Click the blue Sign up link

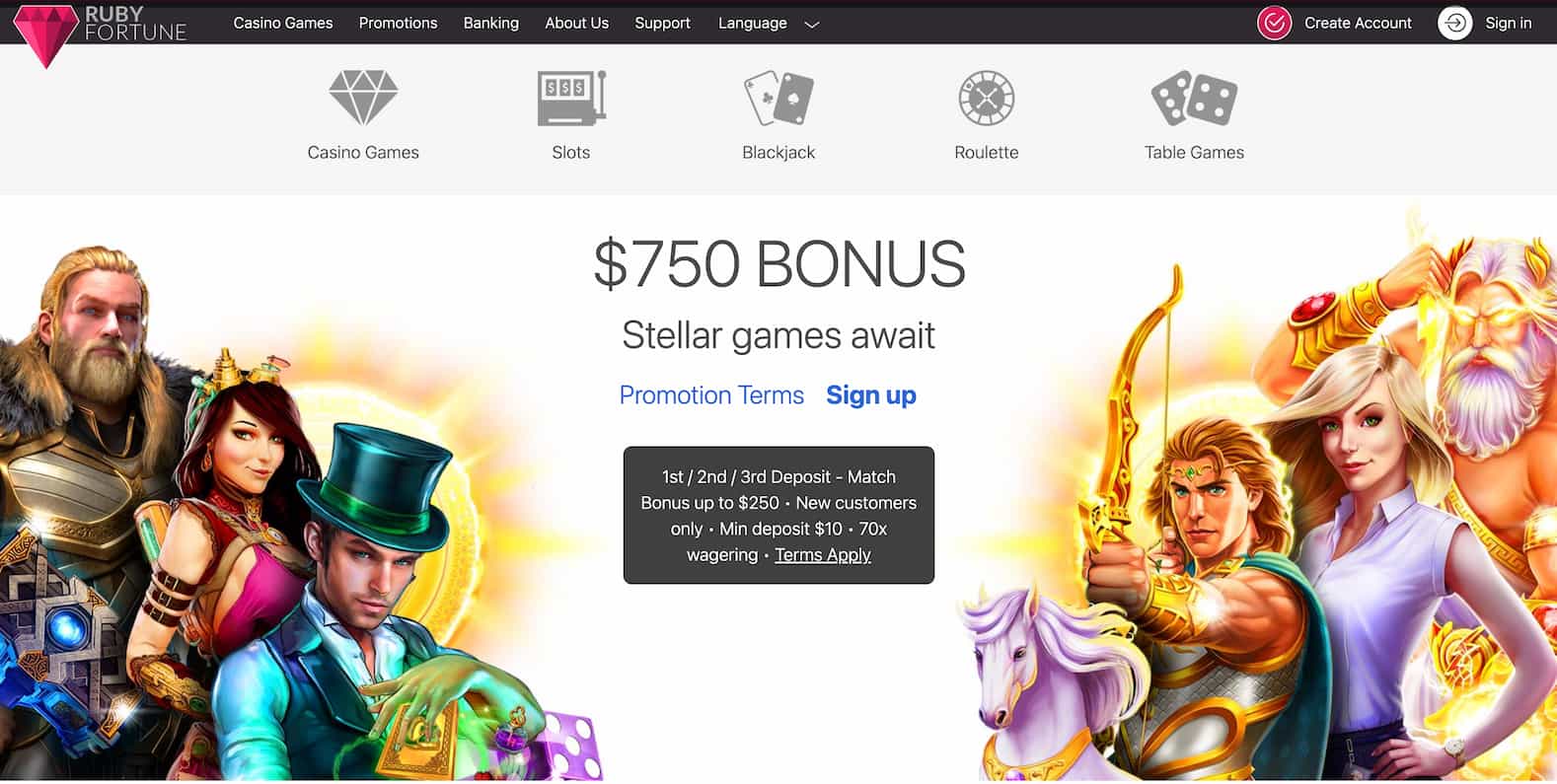(x=871, y=395)
